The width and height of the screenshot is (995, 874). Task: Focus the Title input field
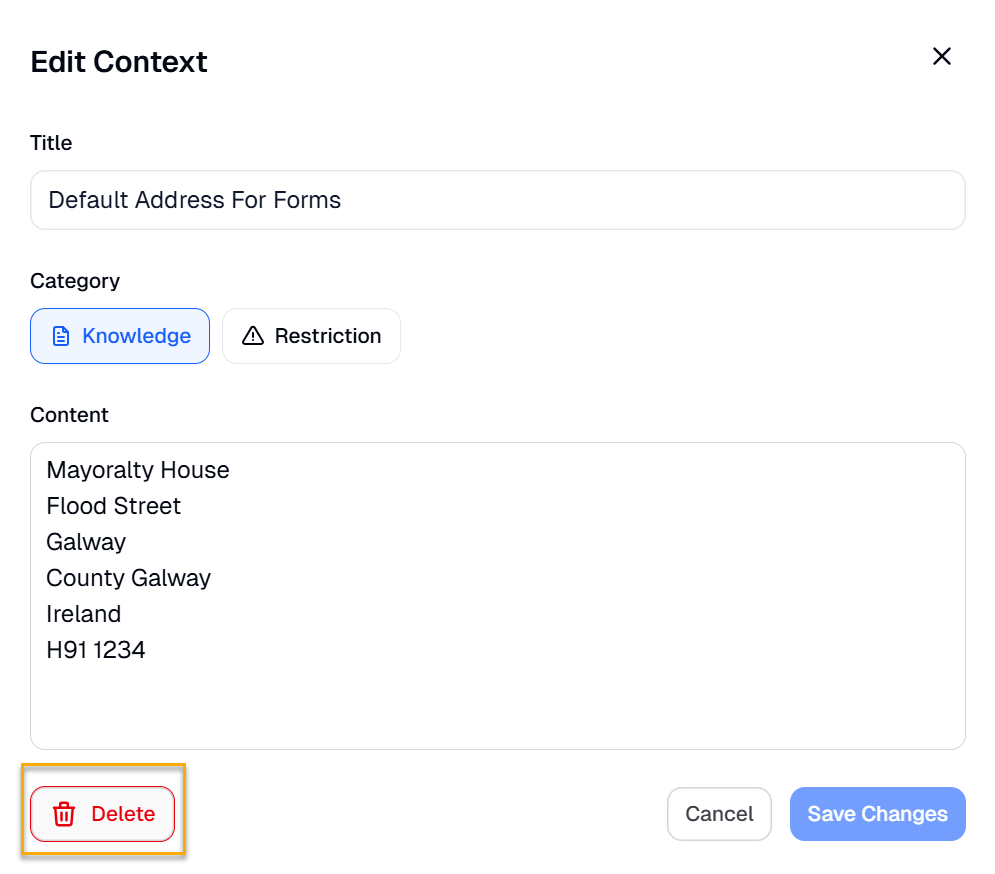[497, 200]
